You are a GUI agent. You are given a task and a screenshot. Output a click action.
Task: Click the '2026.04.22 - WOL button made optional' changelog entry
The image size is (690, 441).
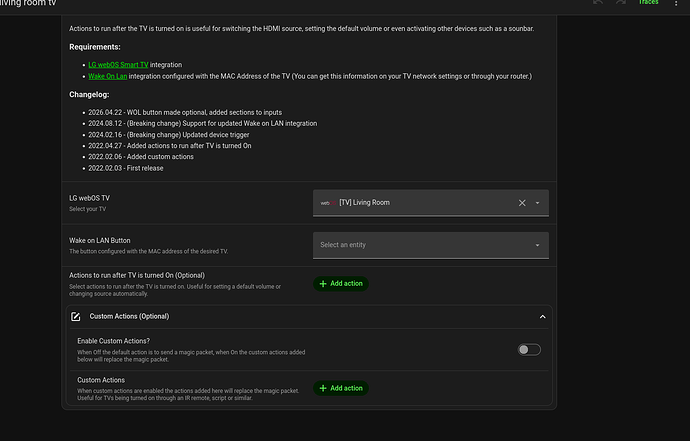[x=185, y=112]
